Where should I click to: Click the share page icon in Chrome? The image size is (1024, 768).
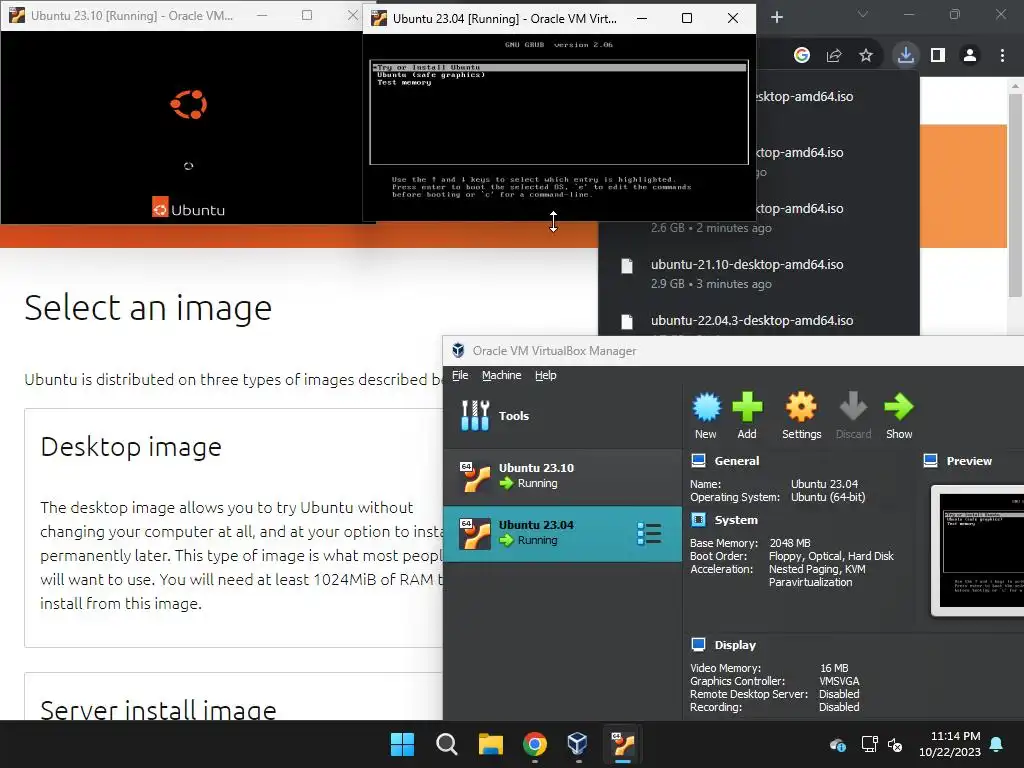(x=834, y=55)
